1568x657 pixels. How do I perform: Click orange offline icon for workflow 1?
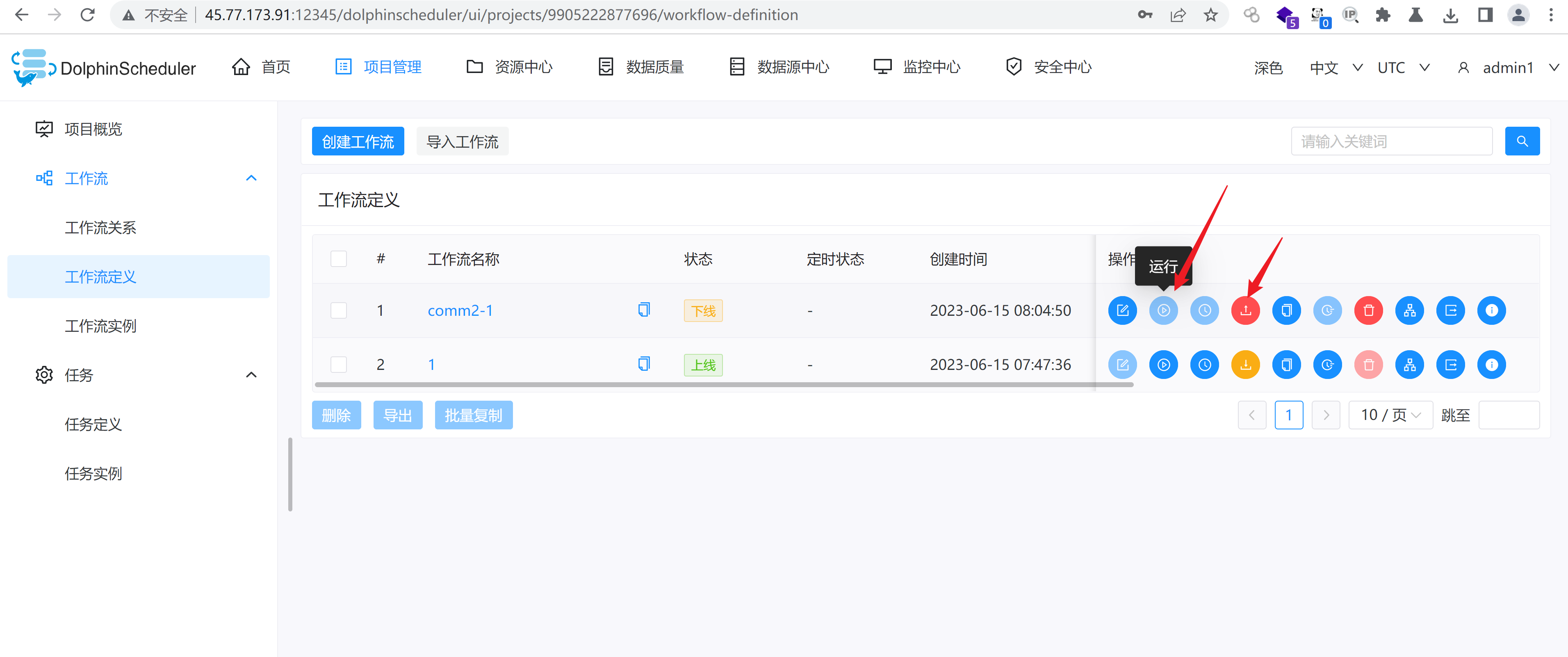click(1245, 365)
